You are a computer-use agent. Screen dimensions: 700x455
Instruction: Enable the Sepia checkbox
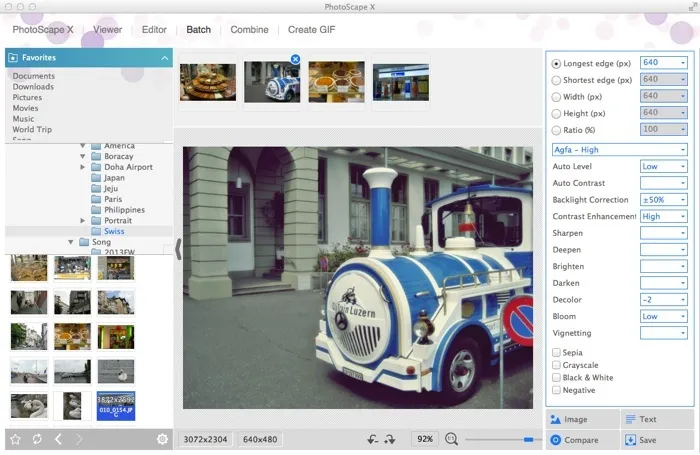click(557, 352)
